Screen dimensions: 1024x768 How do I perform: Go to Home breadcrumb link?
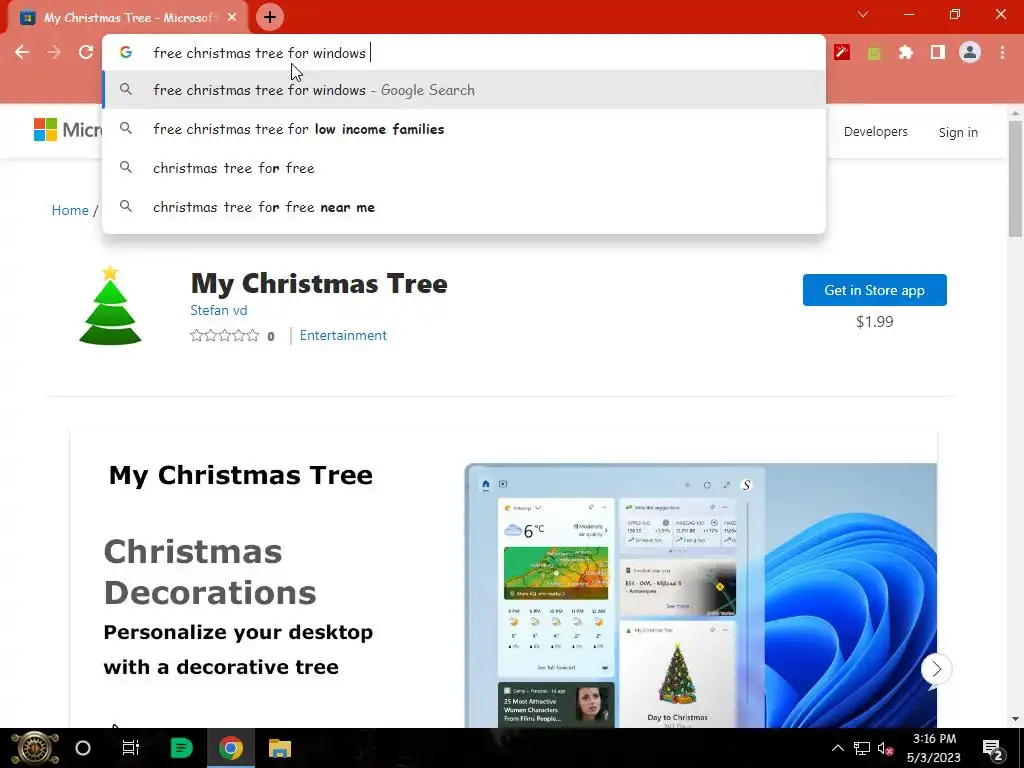point(70,210)
